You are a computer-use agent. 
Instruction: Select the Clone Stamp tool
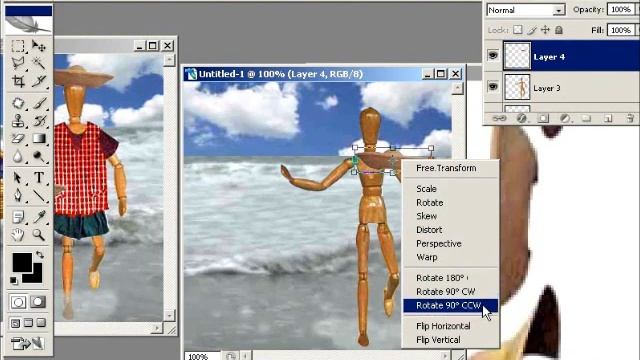pos(18,121)
